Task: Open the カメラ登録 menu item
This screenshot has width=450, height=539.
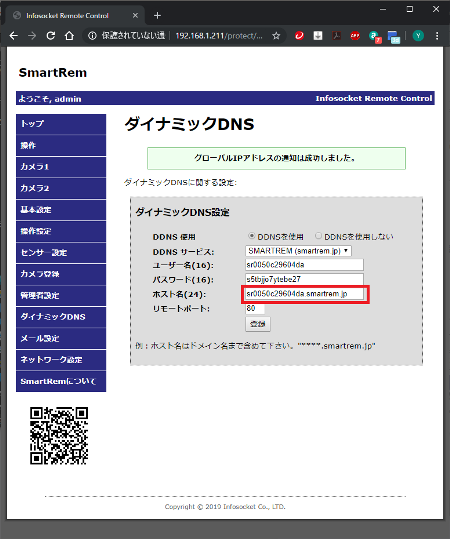Action: click(61, 274)
